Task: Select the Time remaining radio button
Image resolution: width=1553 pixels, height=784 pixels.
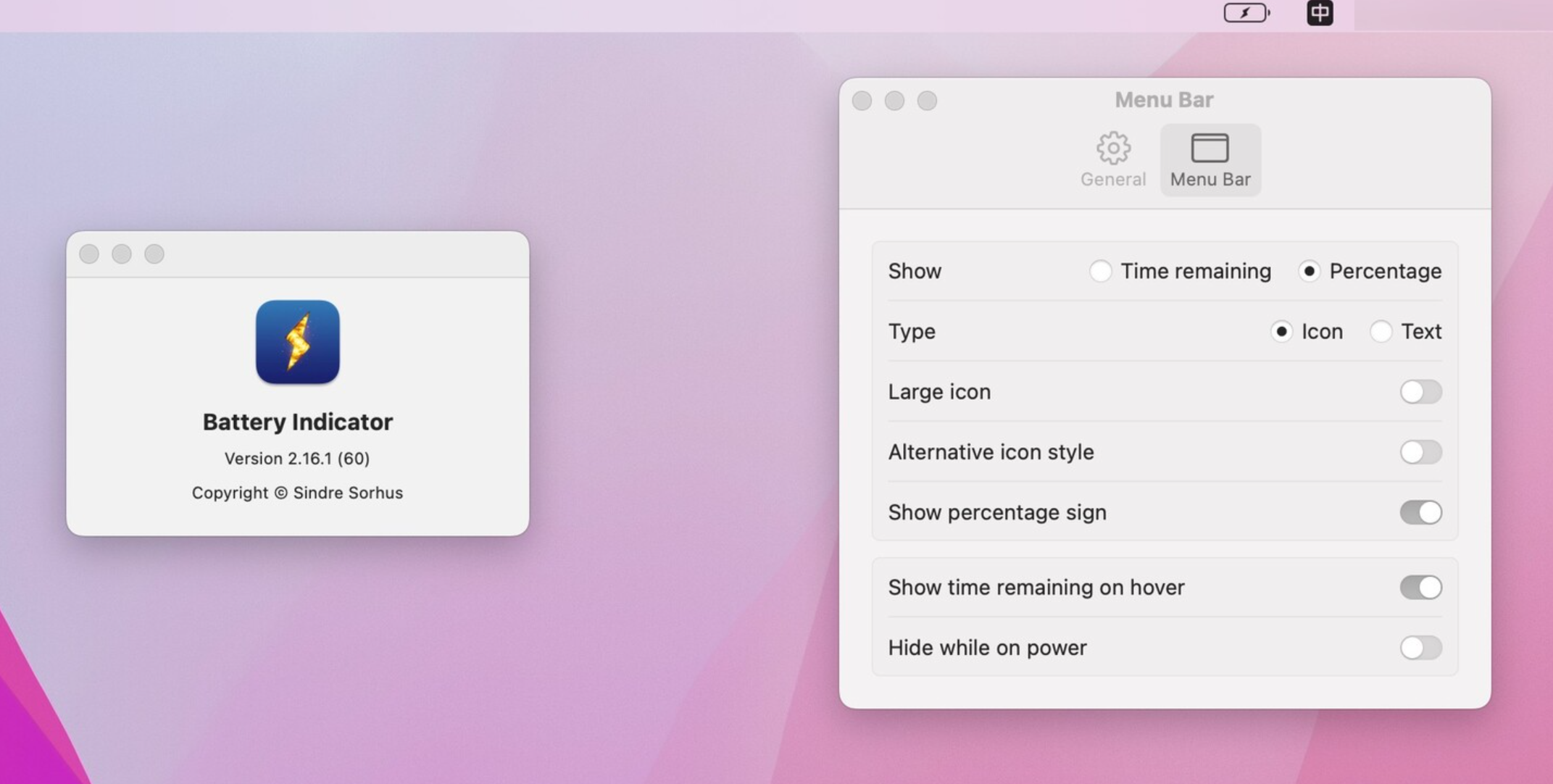Action: [x=1100, y=271]
